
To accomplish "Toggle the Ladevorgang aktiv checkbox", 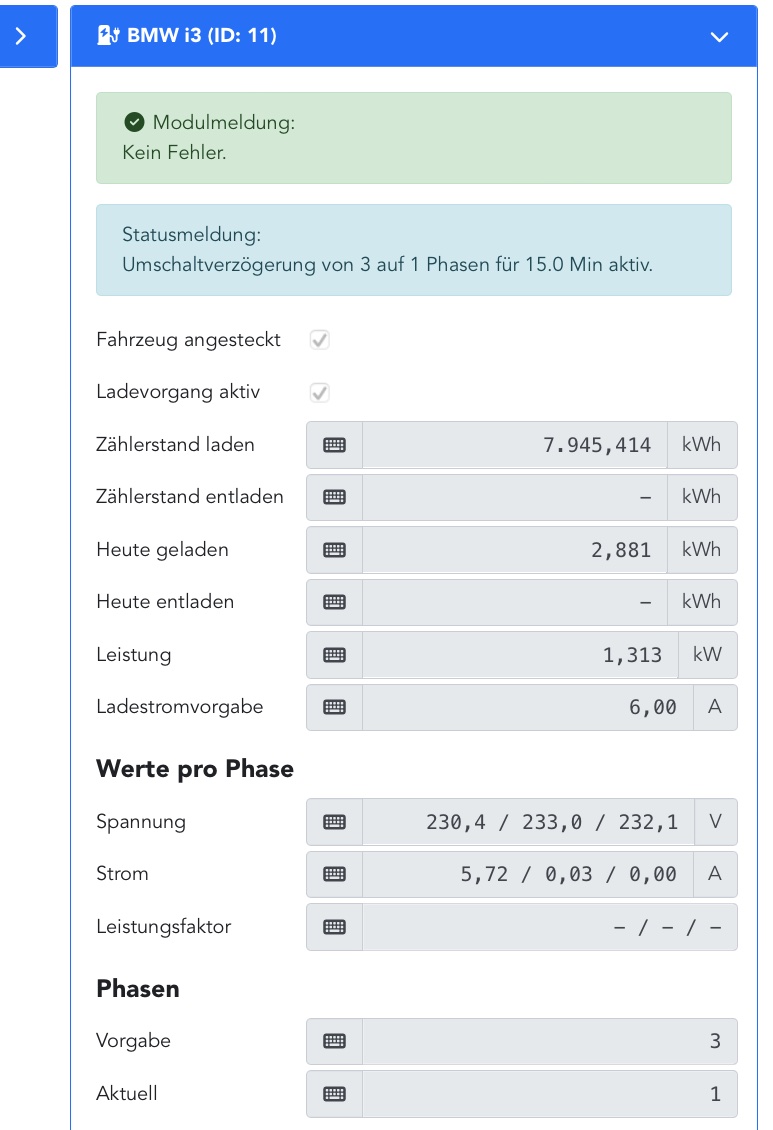I will point(320,392).
